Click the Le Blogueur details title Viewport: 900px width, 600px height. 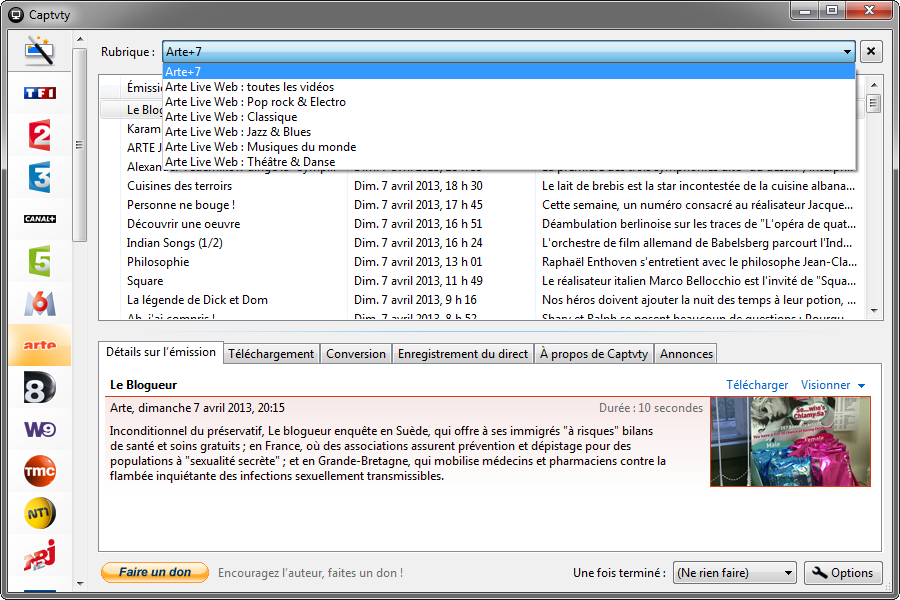143,385
